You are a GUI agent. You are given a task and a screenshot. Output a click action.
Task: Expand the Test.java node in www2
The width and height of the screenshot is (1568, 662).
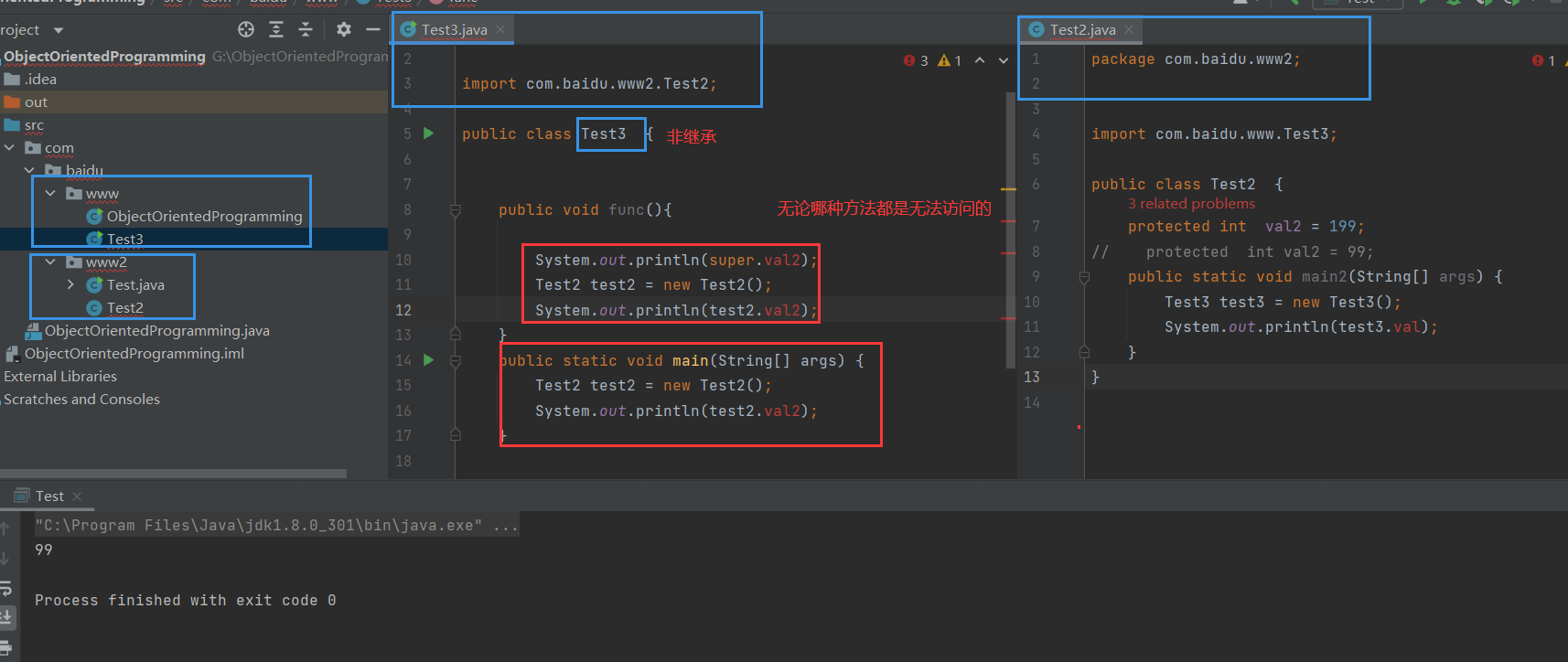tap(70, 284)
